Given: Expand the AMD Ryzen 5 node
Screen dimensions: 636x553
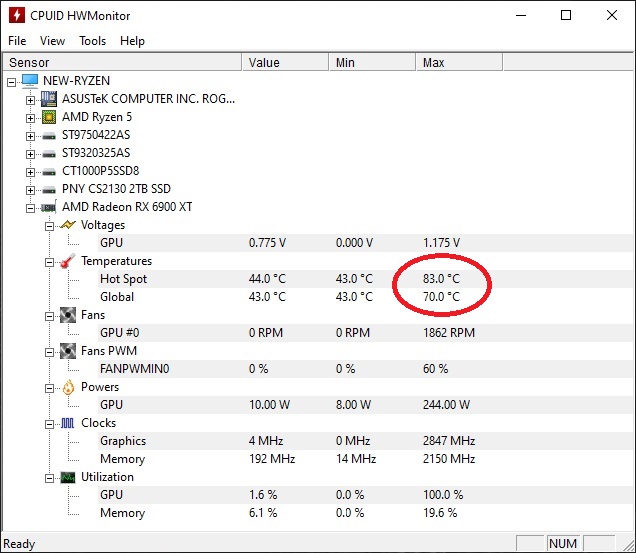Looking at the screenshot, I should coord(30,118).
